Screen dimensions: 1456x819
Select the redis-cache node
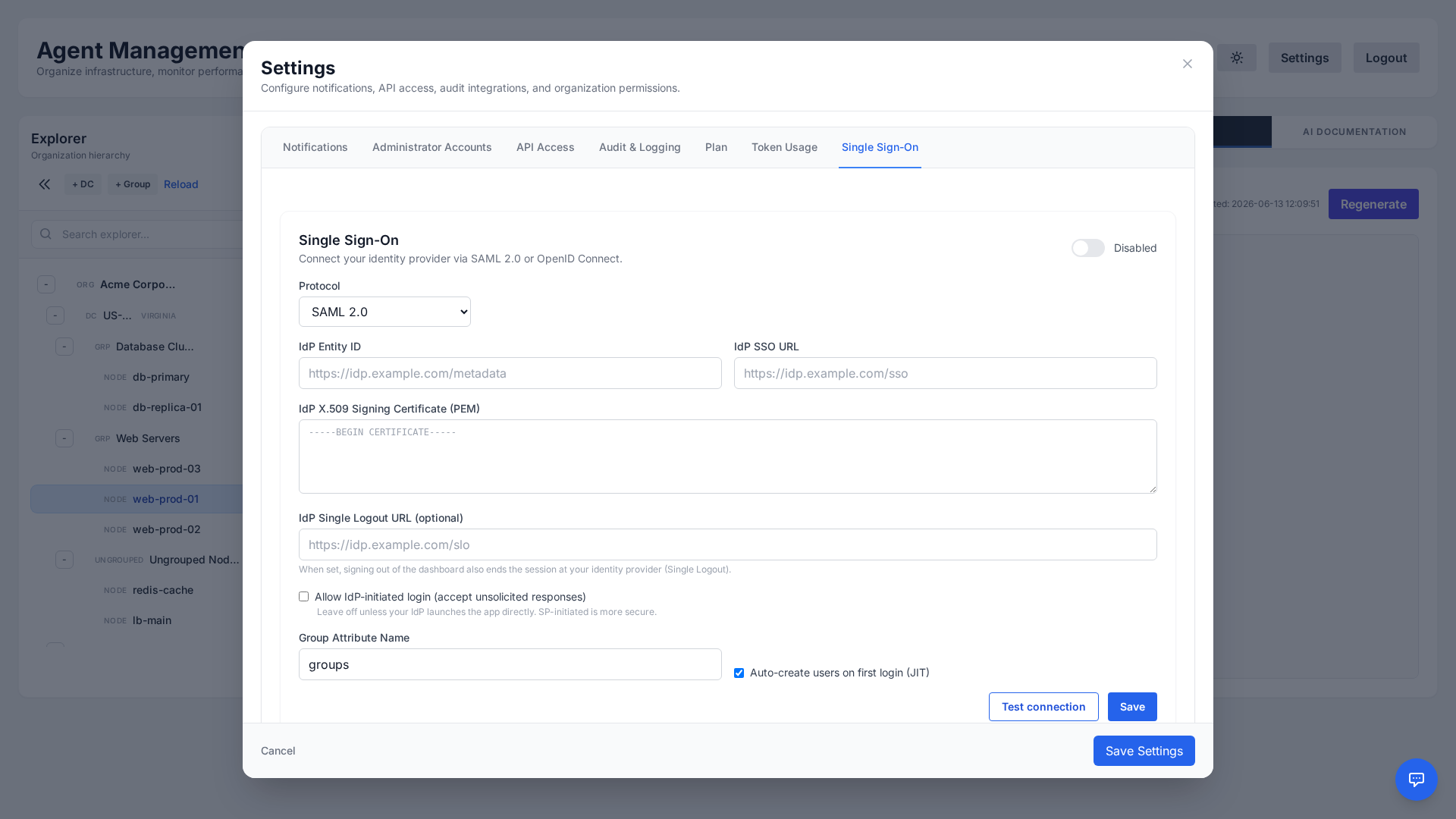coord(136,590)
